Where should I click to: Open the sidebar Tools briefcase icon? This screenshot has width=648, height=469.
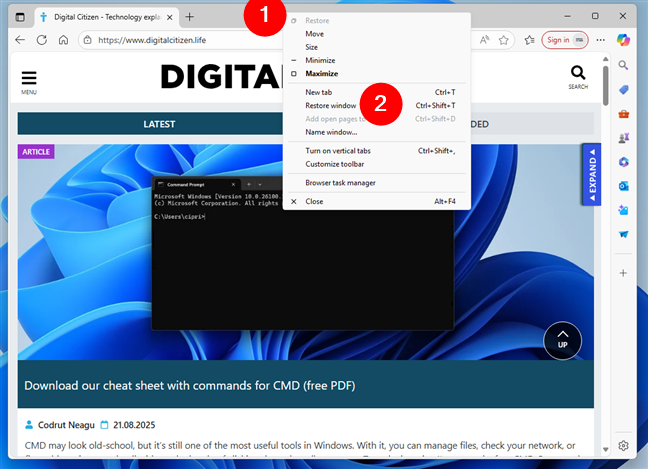(x=624, y=114)
